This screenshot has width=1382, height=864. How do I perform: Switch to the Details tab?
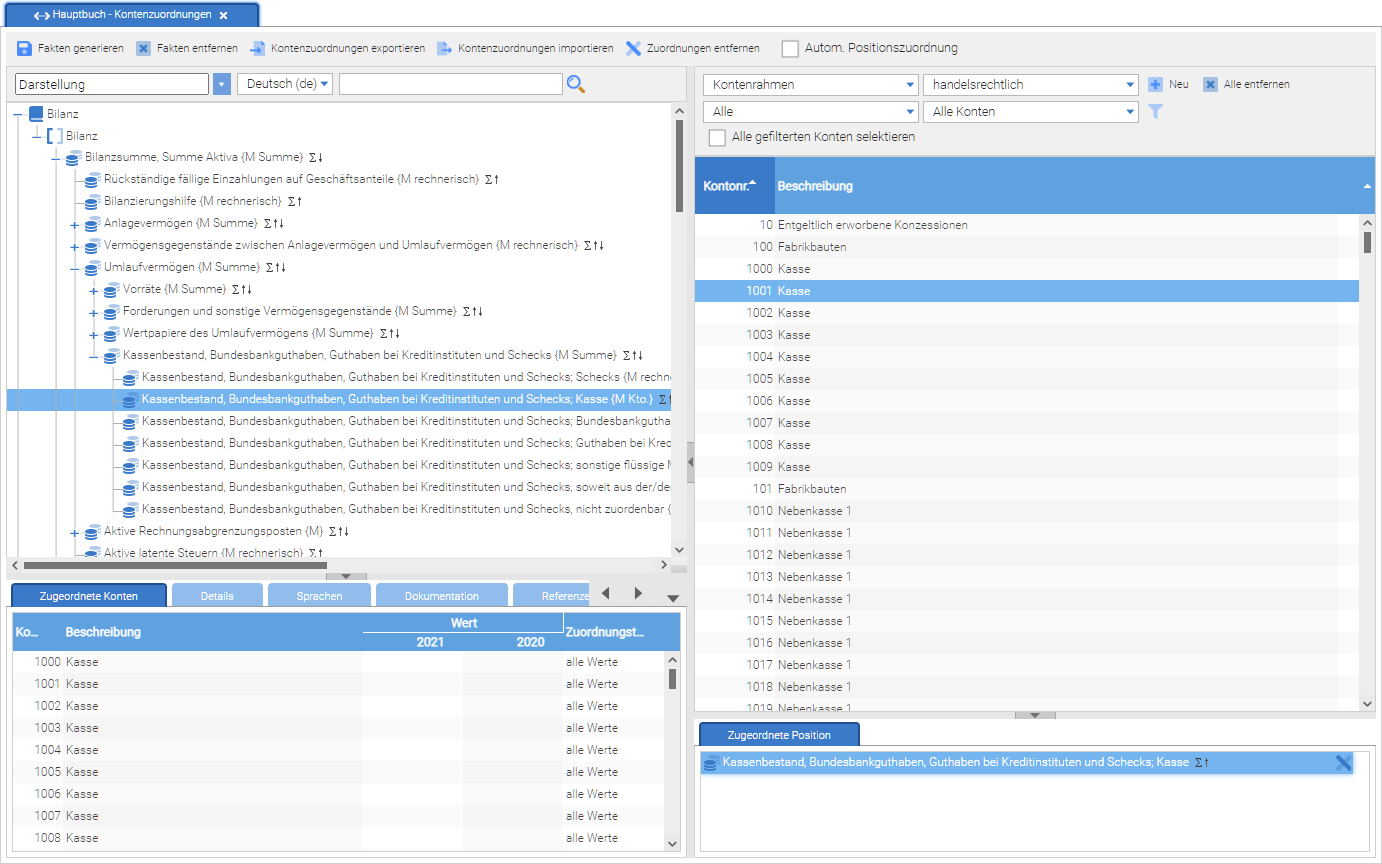pyautogui.click(x=217, y=596)
